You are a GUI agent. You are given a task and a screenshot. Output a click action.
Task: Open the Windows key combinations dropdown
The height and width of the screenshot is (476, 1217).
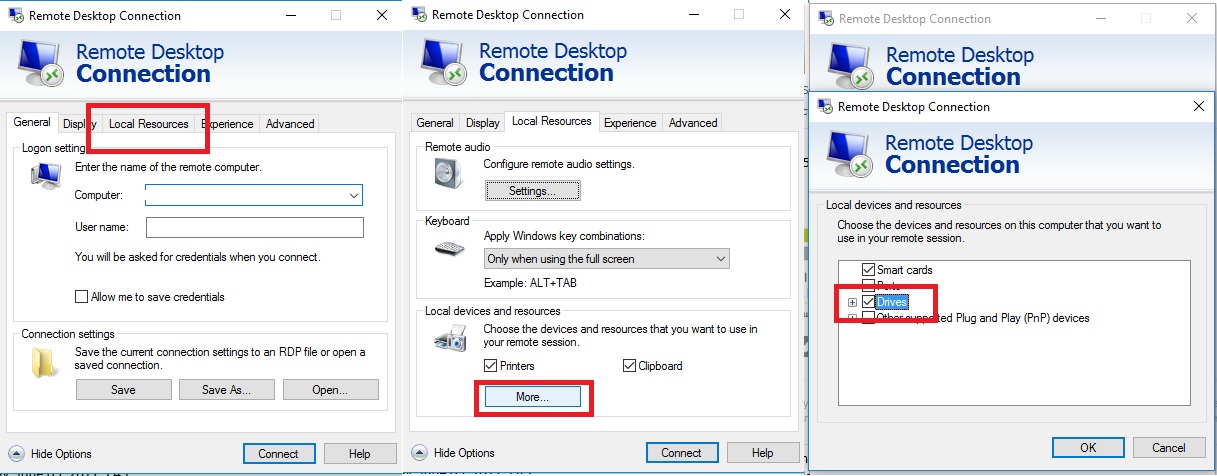607,259
